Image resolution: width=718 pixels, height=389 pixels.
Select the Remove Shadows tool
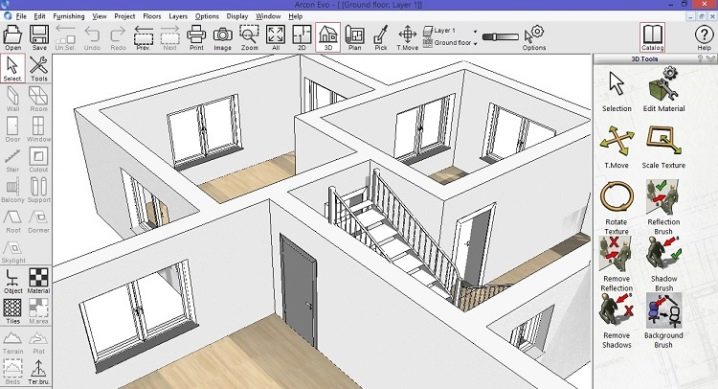coord(616,321)
